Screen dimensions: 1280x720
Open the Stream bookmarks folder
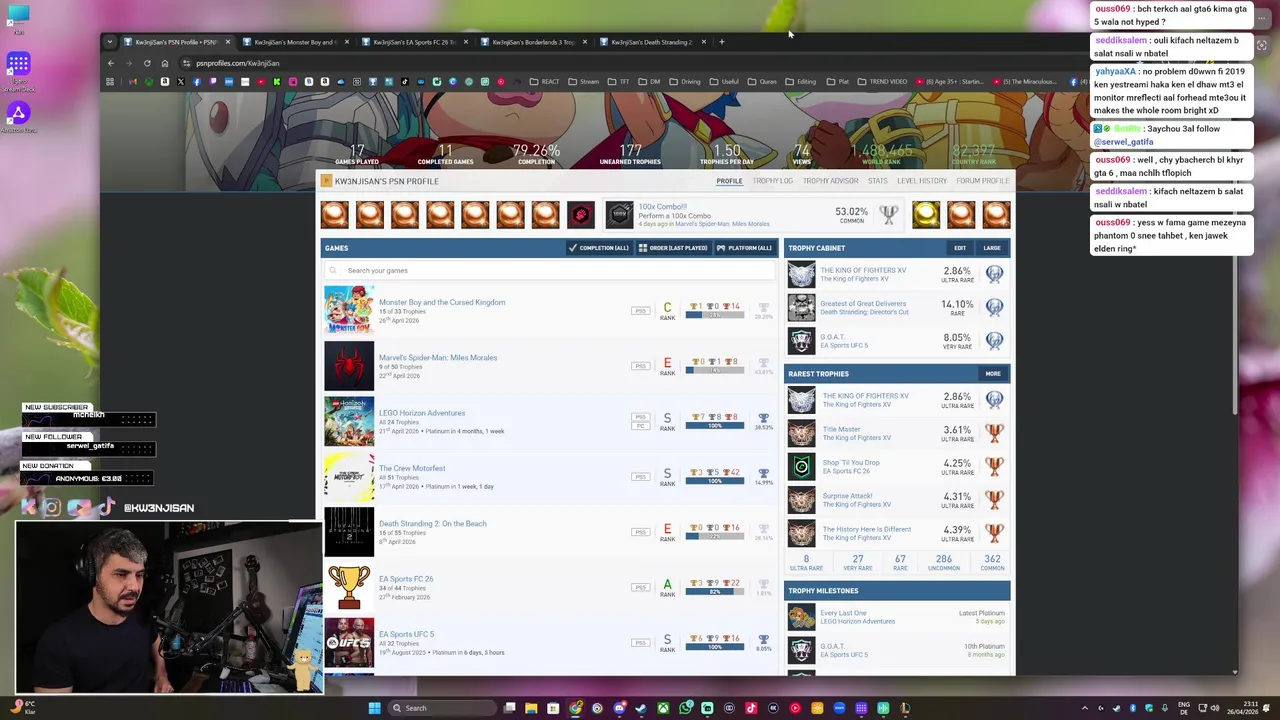584,82
